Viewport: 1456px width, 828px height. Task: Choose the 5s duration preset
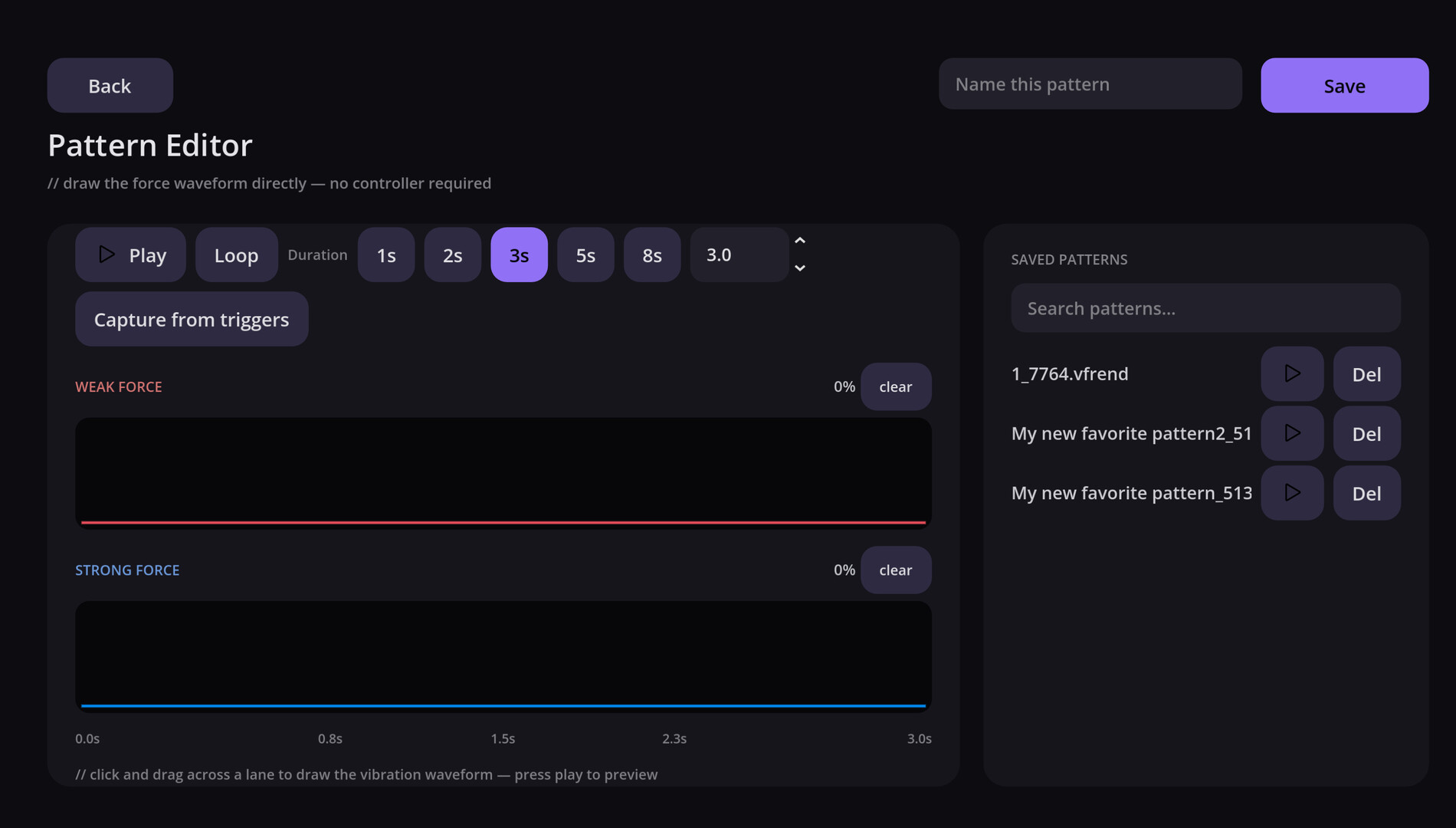coord(585,255)
